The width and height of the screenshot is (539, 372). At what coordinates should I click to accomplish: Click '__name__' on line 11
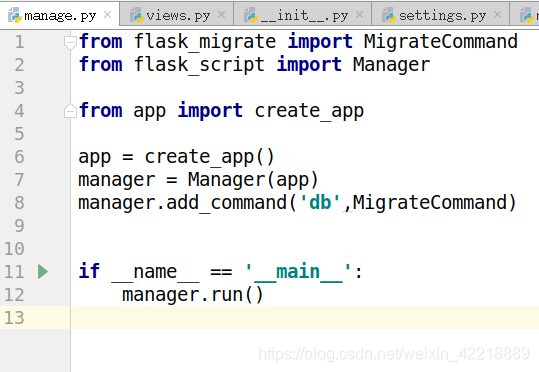click(155, 272)
